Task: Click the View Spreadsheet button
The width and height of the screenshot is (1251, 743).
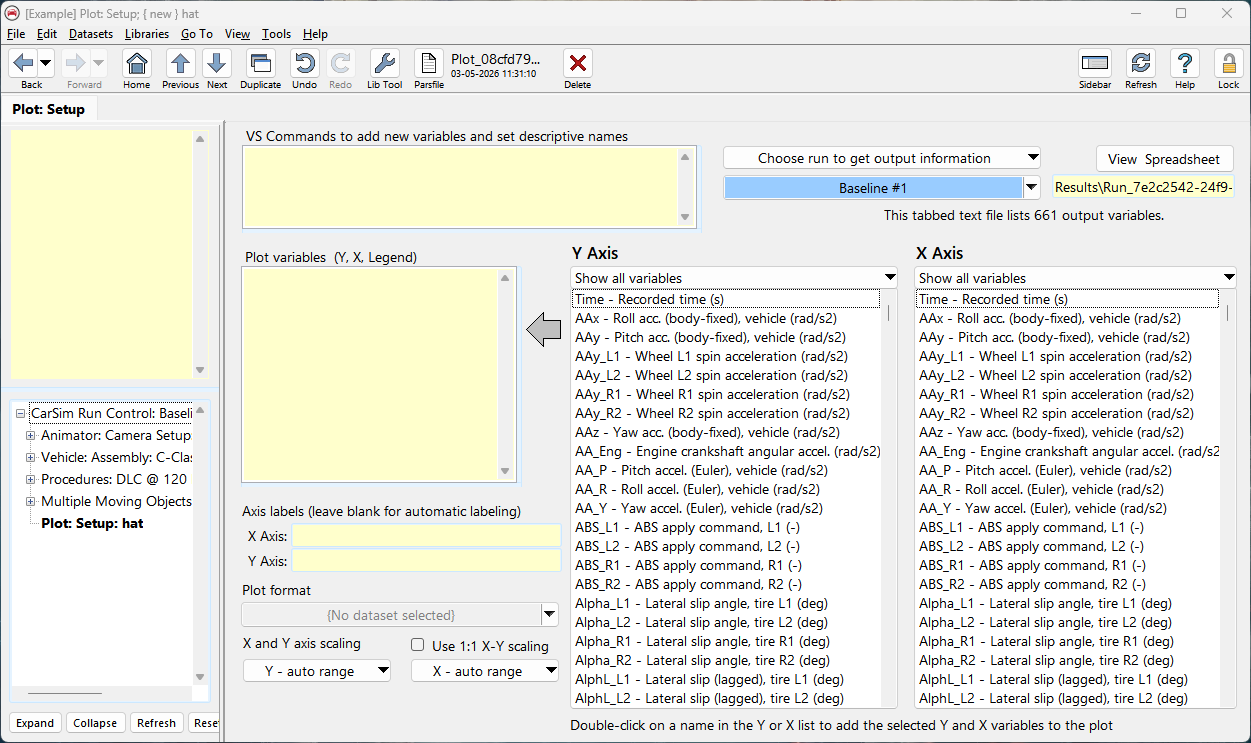Action: coord(1164,159)
